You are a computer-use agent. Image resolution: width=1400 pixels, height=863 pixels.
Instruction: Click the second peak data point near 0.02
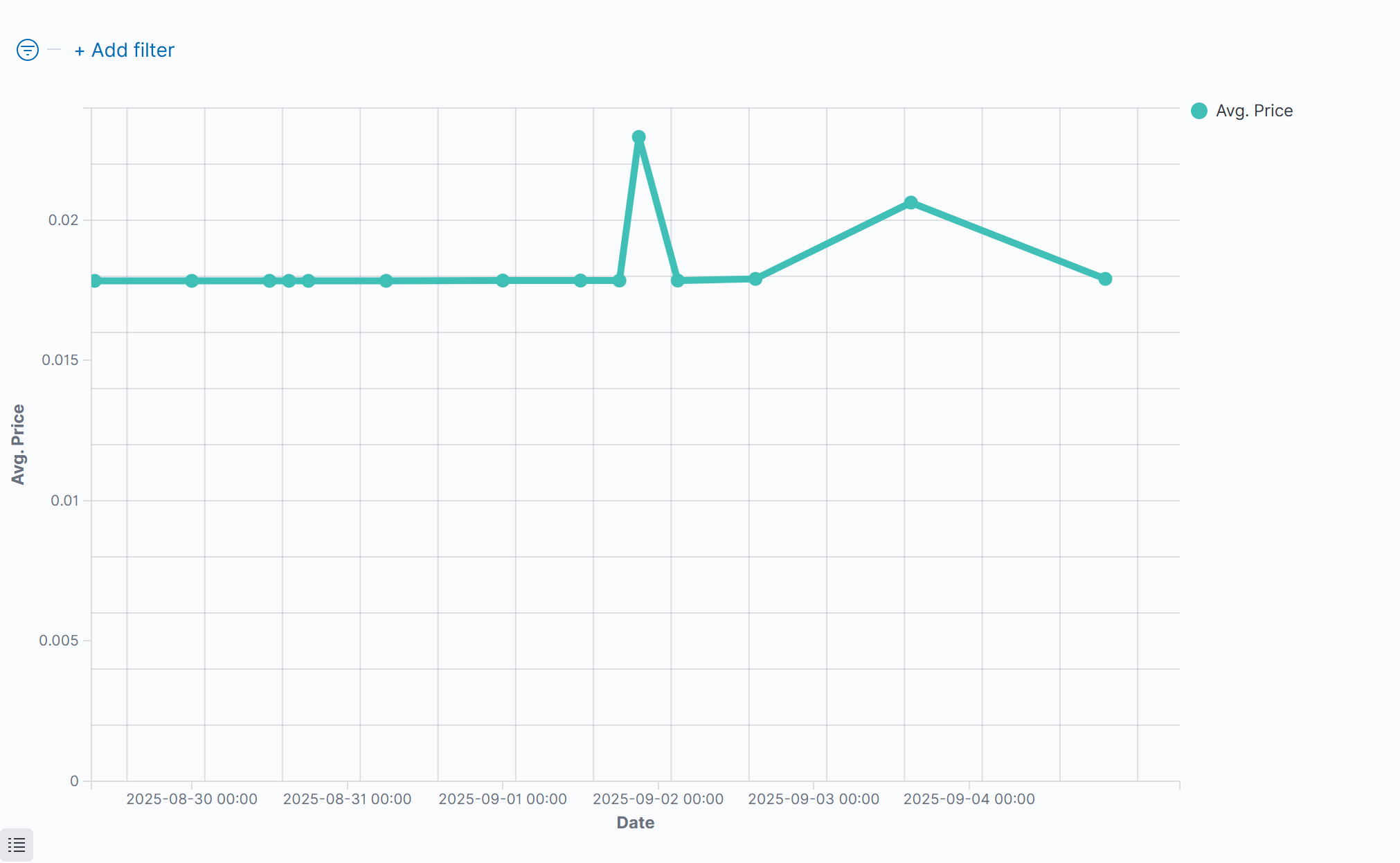point(911,203)
